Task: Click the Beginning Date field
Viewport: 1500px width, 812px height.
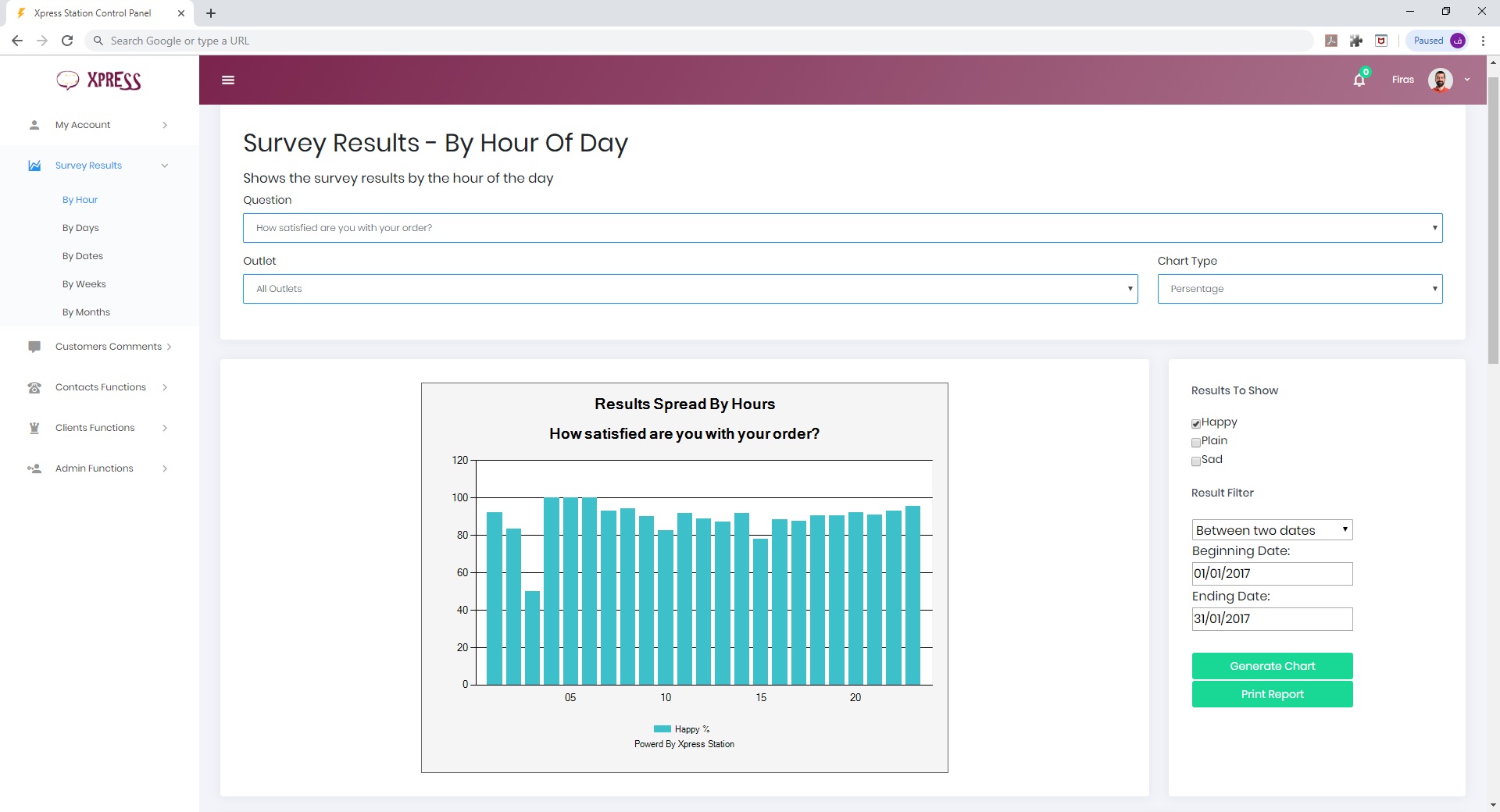Action: pyautogui.click(x=1272, y=574)
